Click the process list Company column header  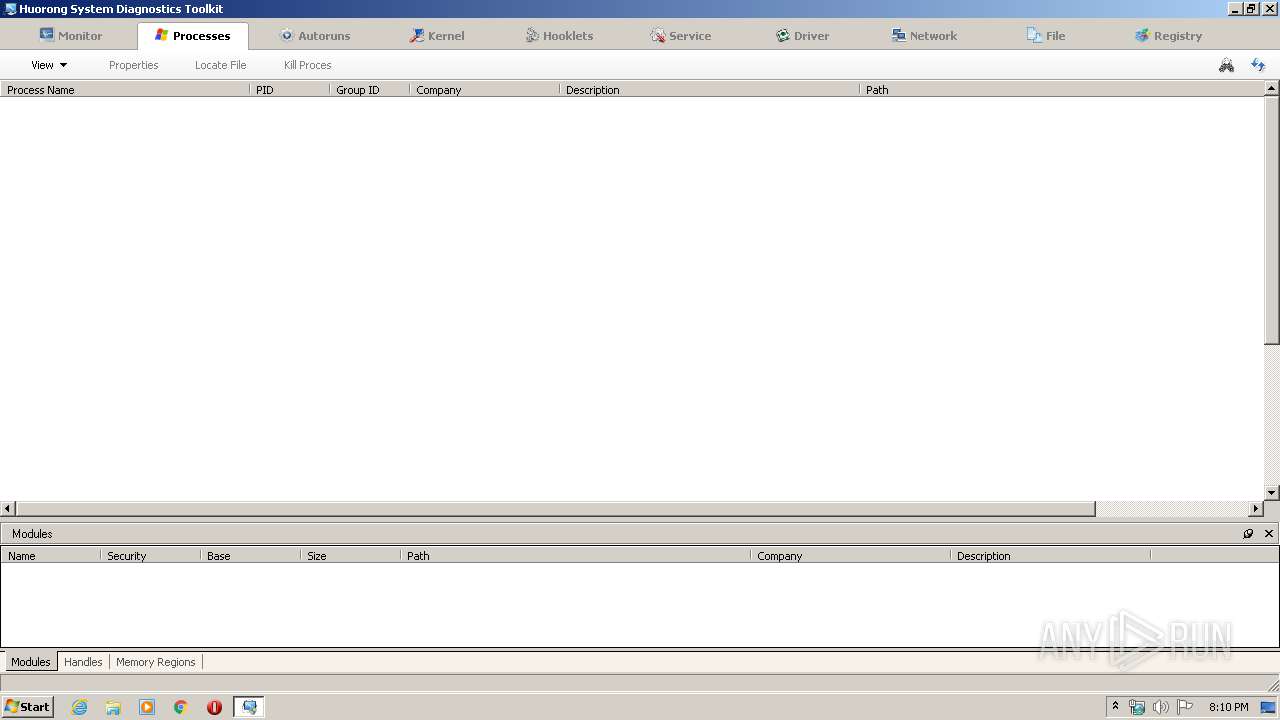click(484, 90)
